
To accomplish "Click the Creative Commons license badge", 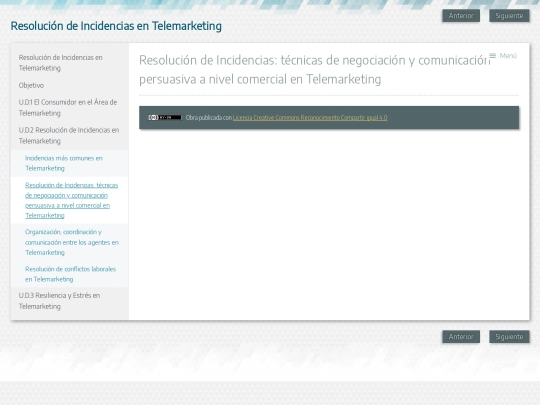I will point(165,117).
